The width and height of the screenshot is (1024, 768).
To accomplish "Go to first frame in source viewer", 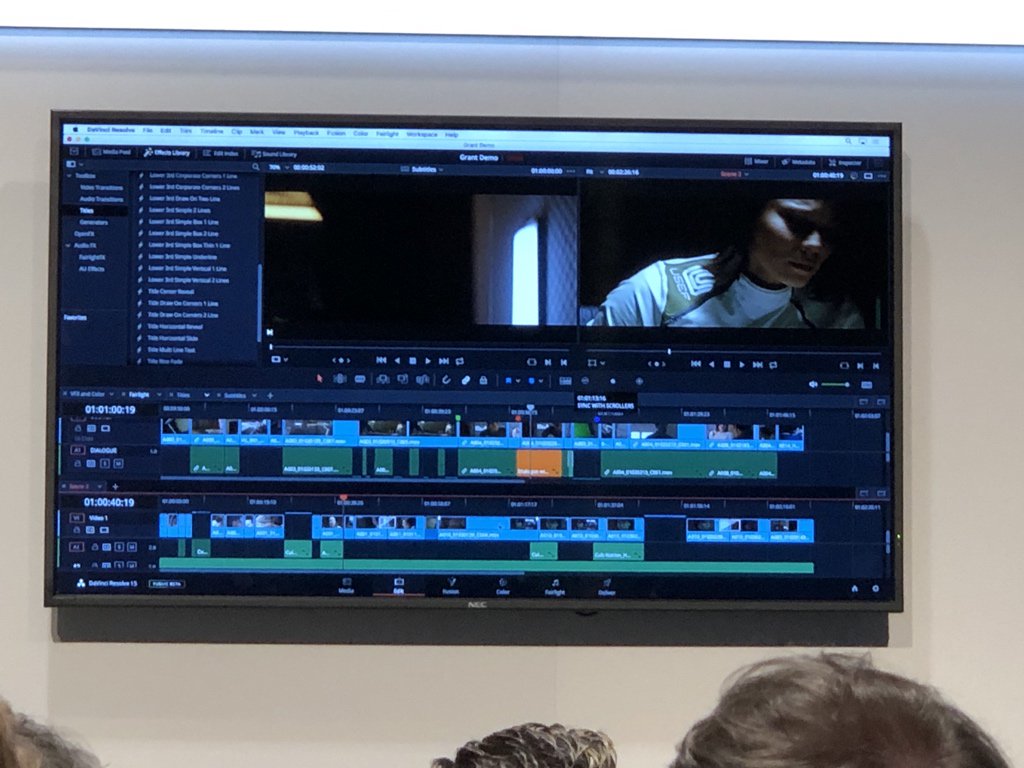I will (x=381, y=360).
